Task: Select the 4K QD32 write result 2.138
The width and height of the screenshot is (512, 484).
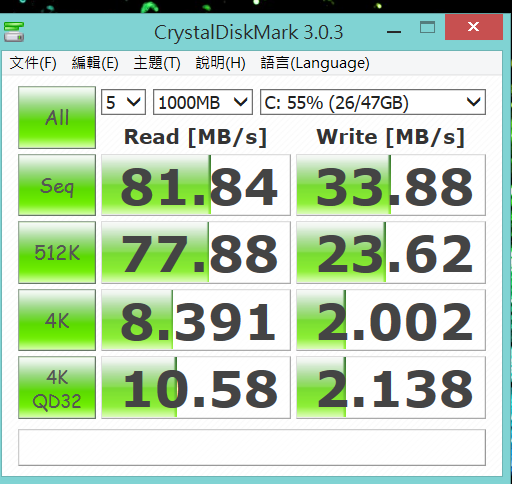Action: pyautogui.click(x=391, y=388)
